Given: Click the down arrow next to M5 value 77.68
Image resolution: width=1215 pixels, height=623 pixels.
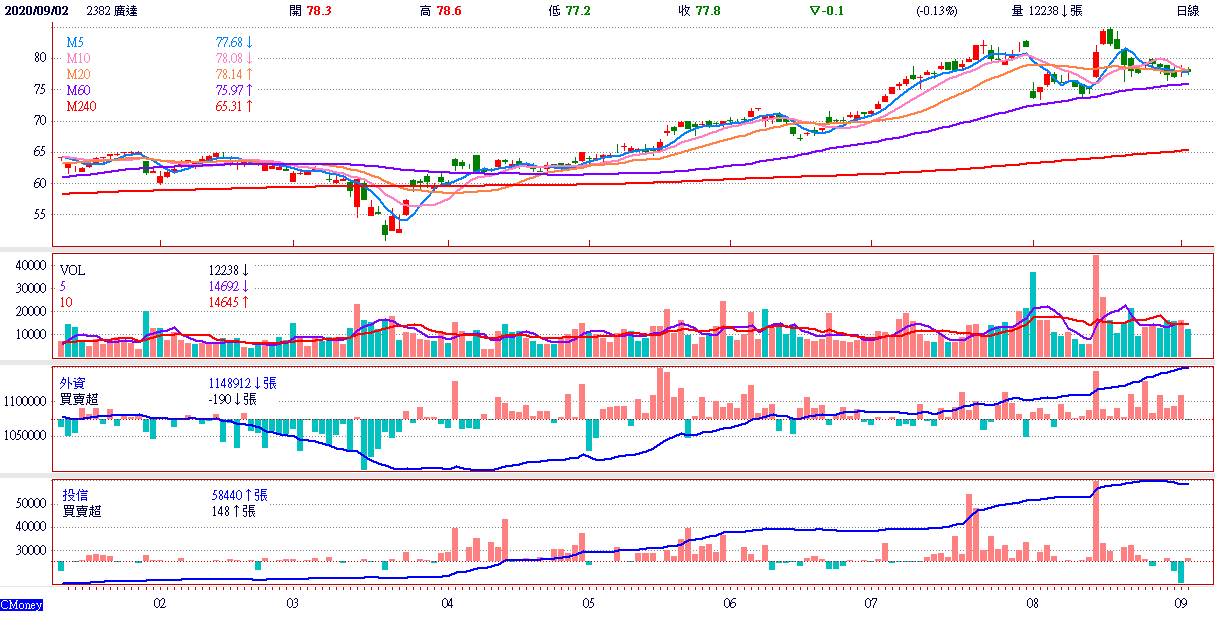Looking at the screenshot, I should pos(249,42).
